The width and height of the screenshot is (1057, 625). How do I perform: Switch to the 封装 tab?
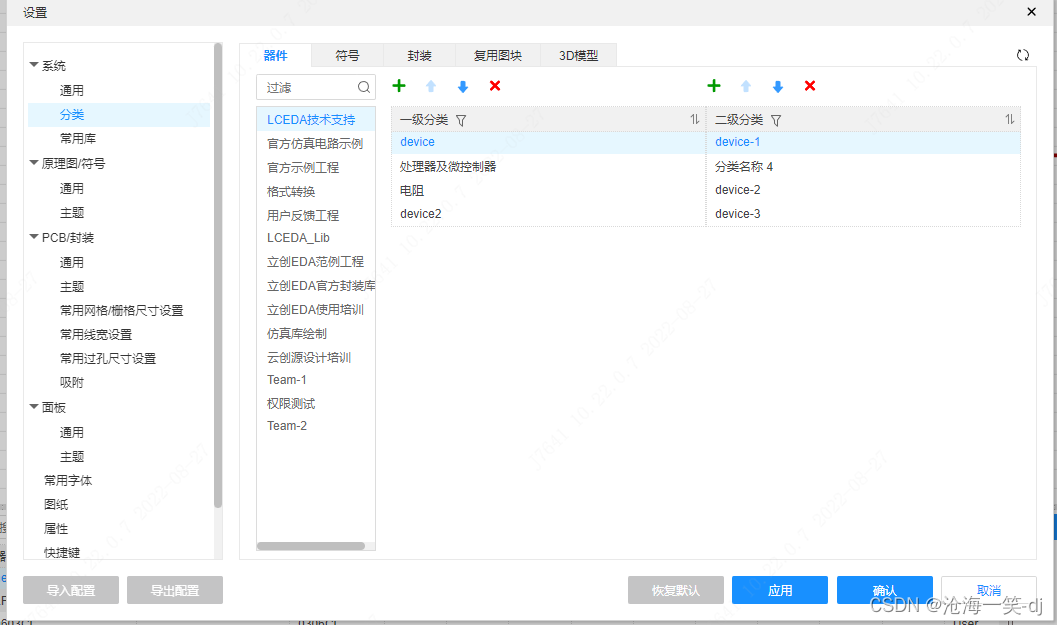click(x=419, y=55)
